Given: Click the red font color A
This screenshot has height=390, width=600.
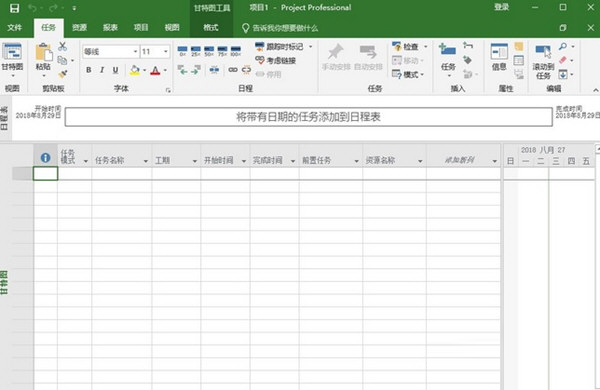Looking at the screenshot, I should [x=155, y=70].
